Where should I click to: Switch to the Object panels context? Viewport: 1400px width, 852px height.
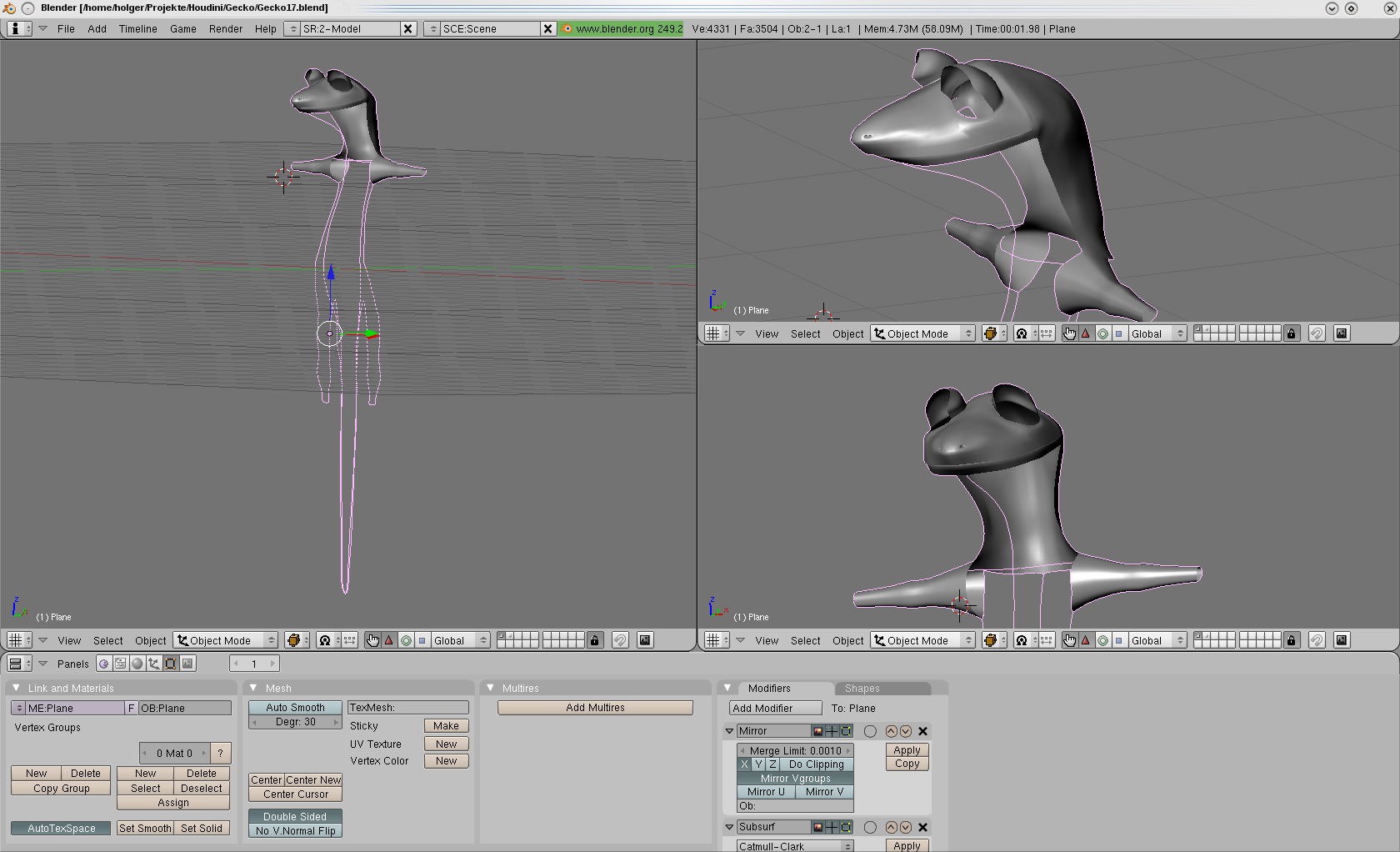[154, 664]
